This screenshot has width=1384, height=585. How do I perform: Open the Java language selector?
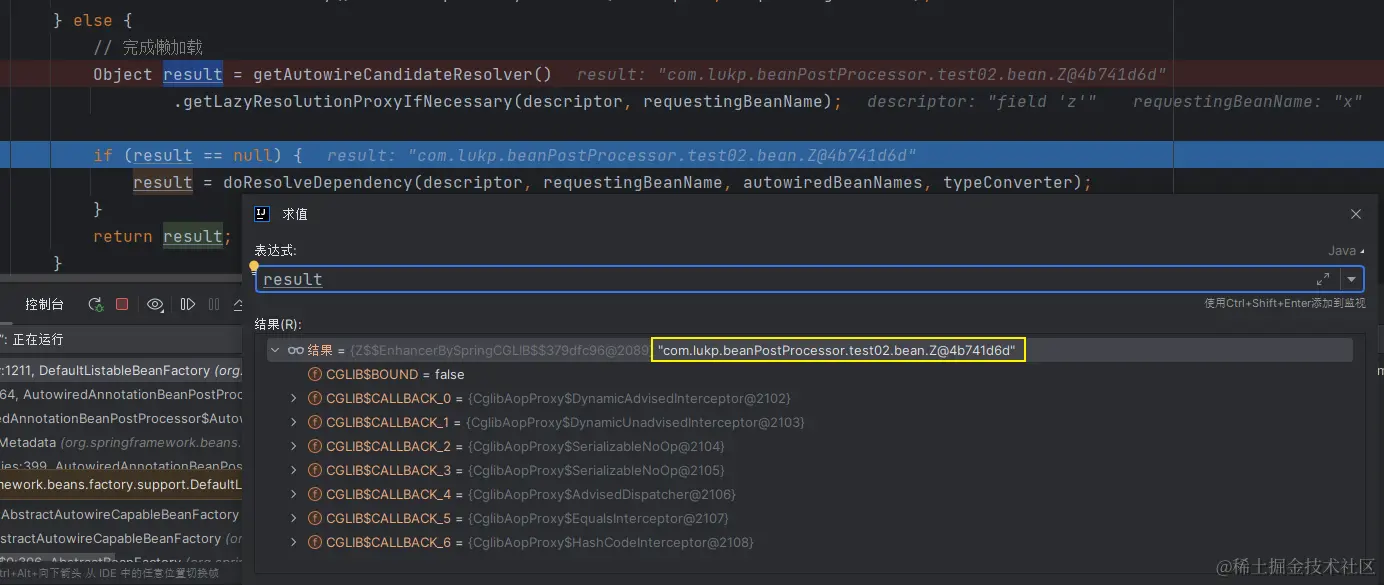click(x=1346, y=251)
